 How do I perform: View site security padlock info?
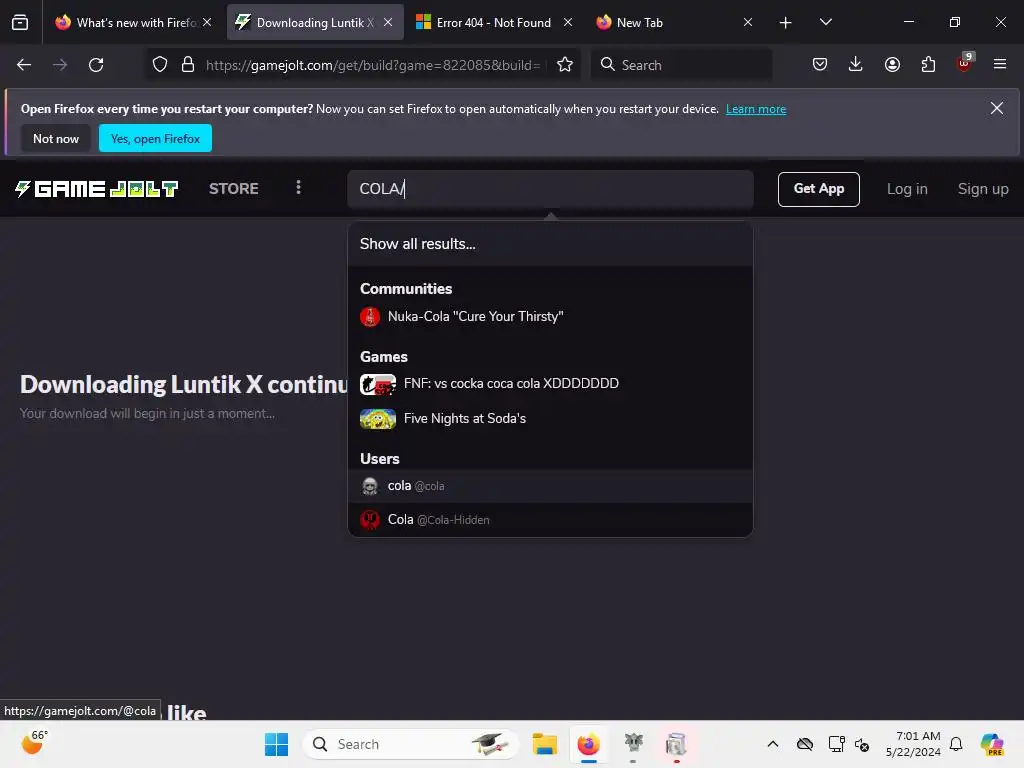click(188, 65)
